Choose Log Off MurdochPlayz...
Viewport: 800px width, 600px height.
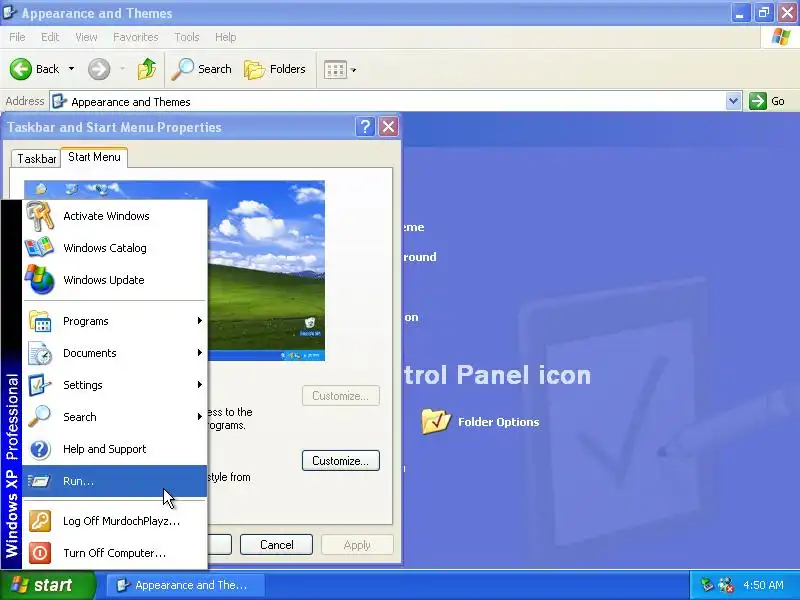coord(115,521)
